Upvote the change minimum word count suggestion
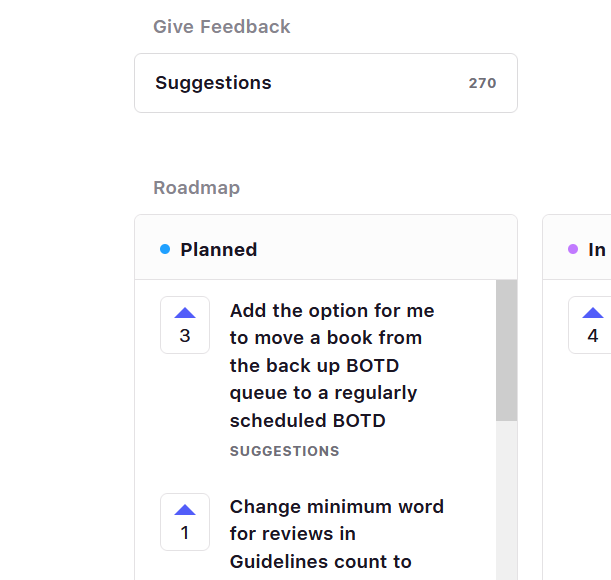611x580 pixels. point(185,510)
